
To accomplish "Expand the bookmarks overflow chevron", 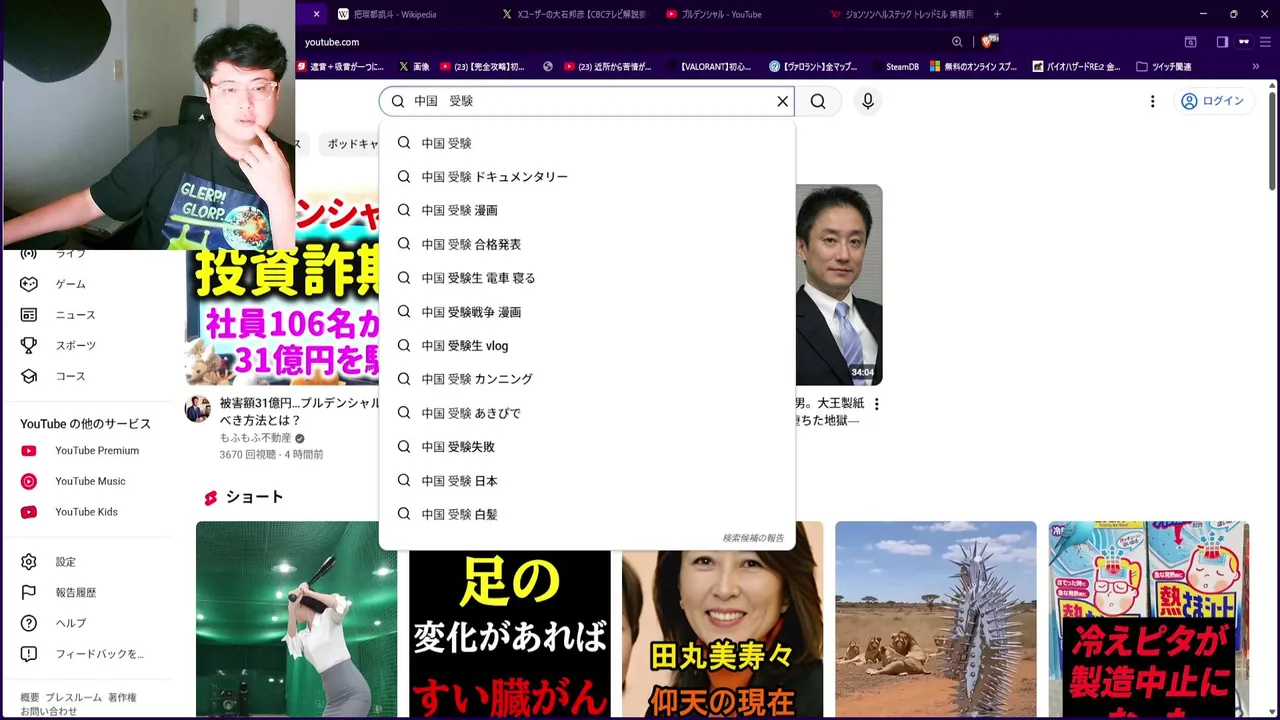I will [1255, 67].
